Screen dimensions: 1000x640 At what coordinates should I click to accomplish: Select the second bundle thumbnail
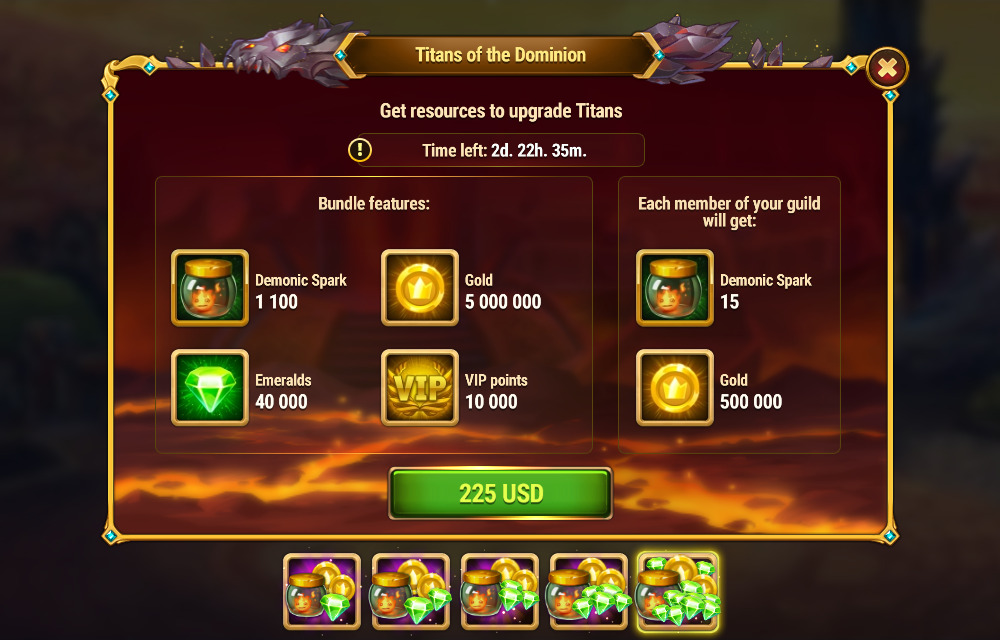pyautogui.click(x=411, y=592)
